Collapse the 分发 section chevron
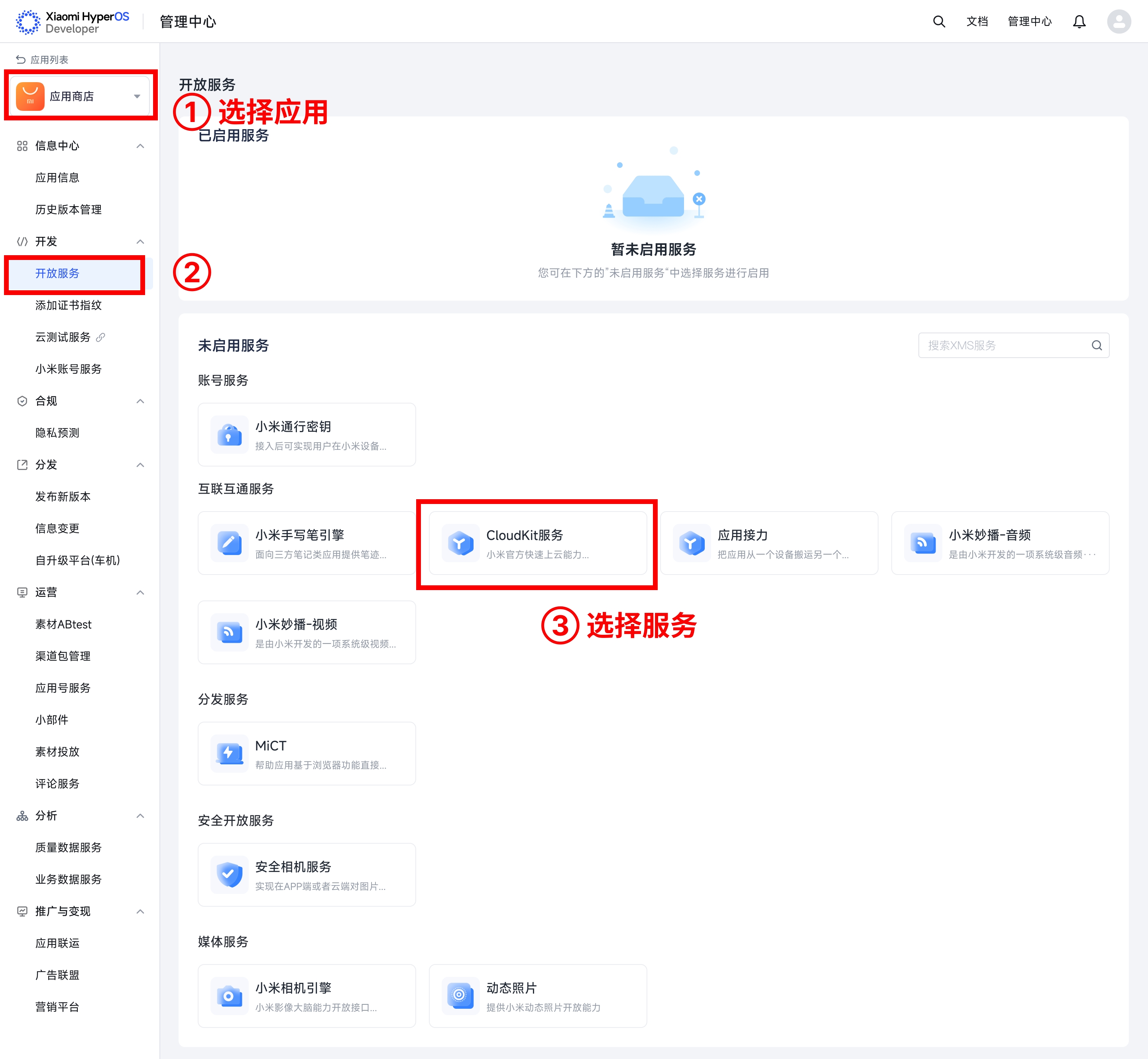Viewport: 1148px width, 1059px height. coord(140,465)
